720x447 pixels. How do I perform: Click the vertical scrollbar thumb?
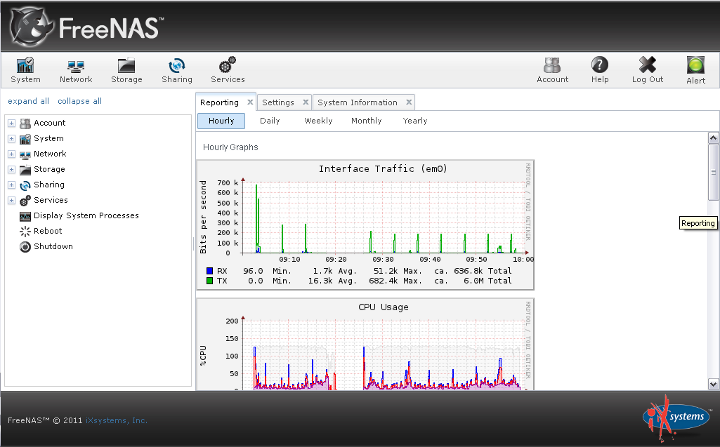[x=713, y=172]
